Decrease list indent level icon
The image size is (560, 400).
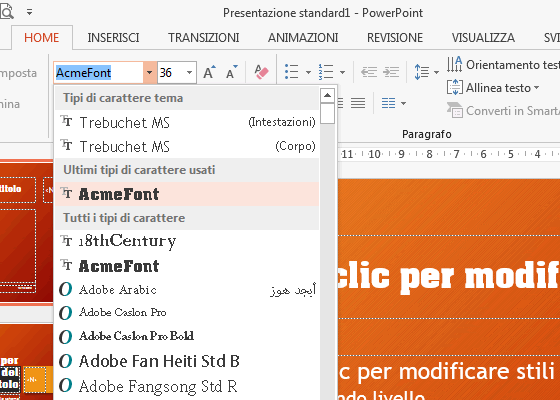point(369,72)
